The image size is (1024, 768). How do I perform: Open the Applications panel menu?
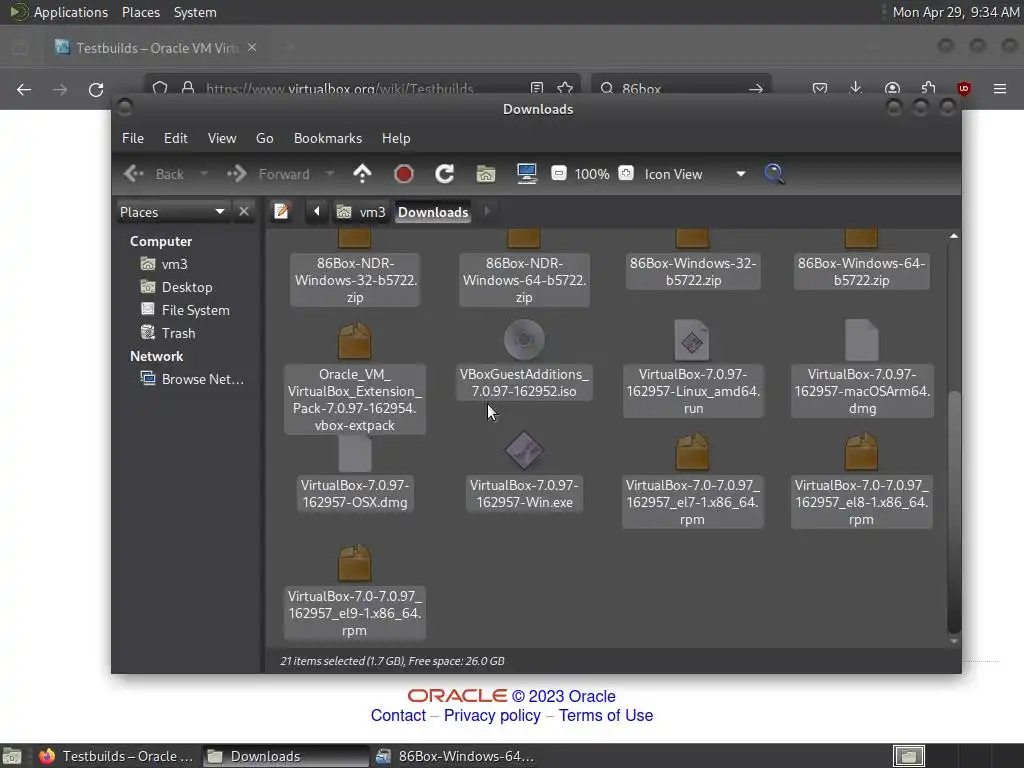(x=59, y=12)
